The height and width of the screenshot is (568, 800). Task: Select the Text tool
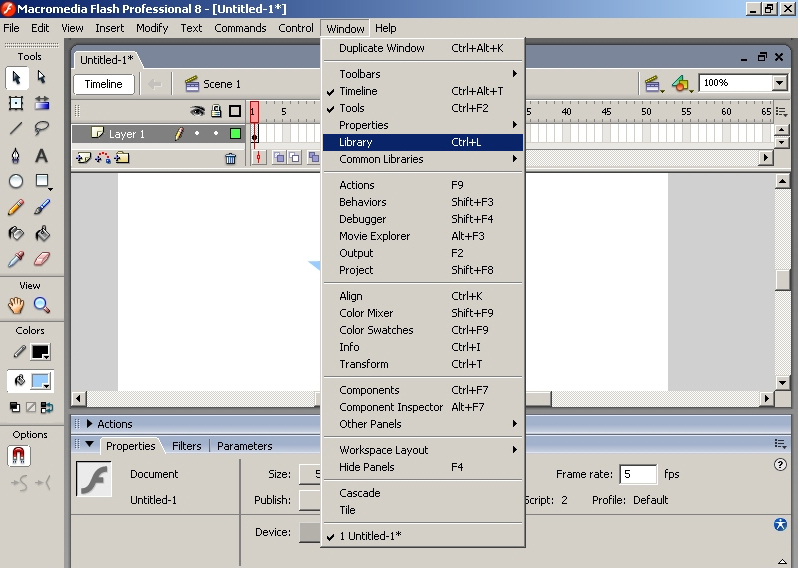tap(42, 155)
